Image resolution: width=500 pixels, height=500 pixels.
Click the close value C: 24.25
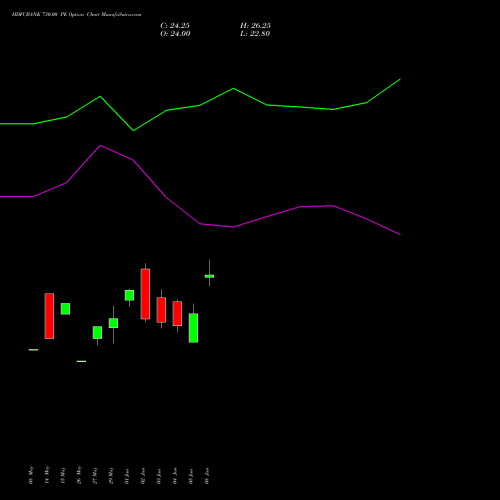pyautogui.click(x=175, y=26)
